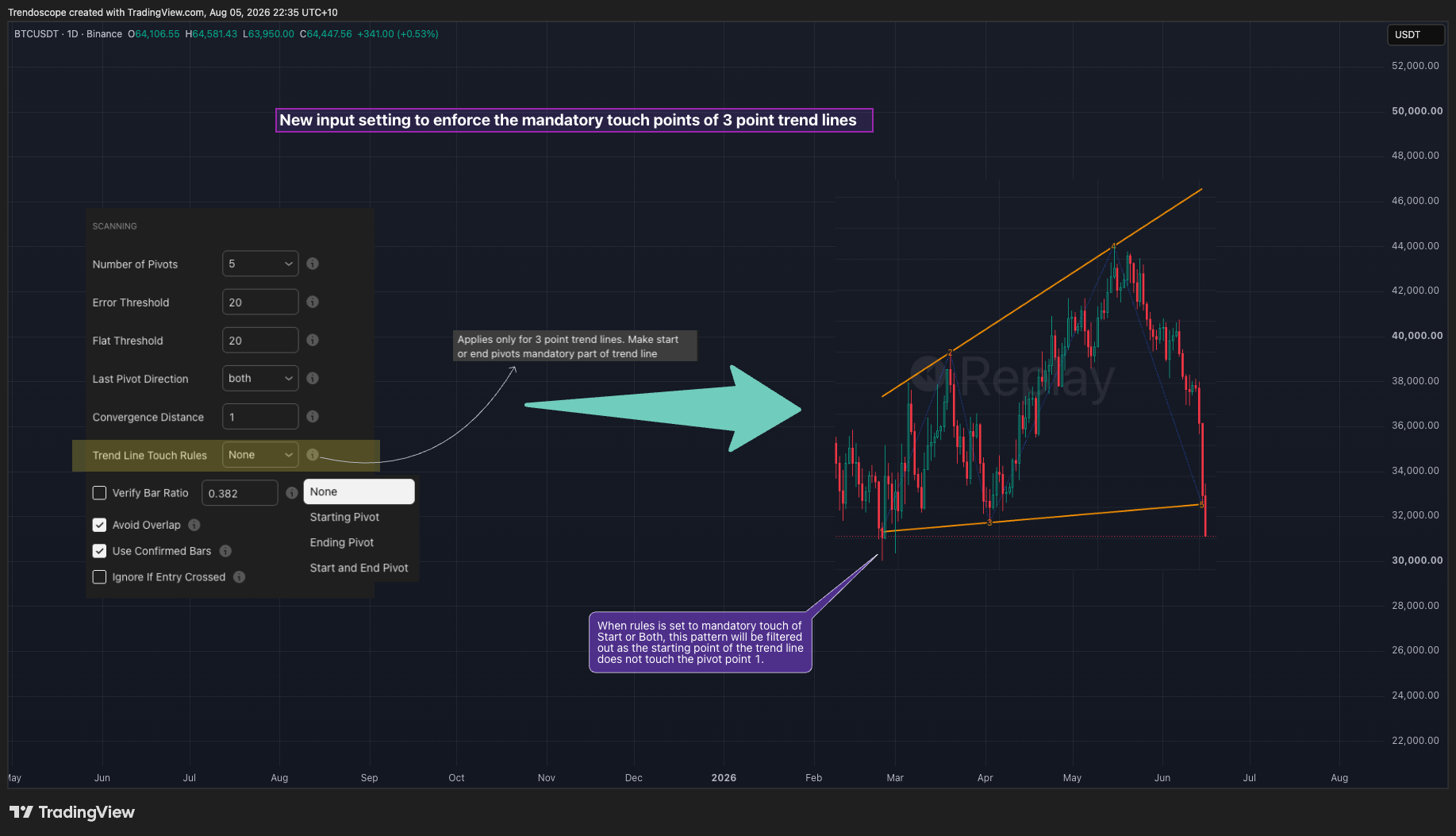Select None in the touch rules list
The image size is (1456, 836).
(359, 491)
